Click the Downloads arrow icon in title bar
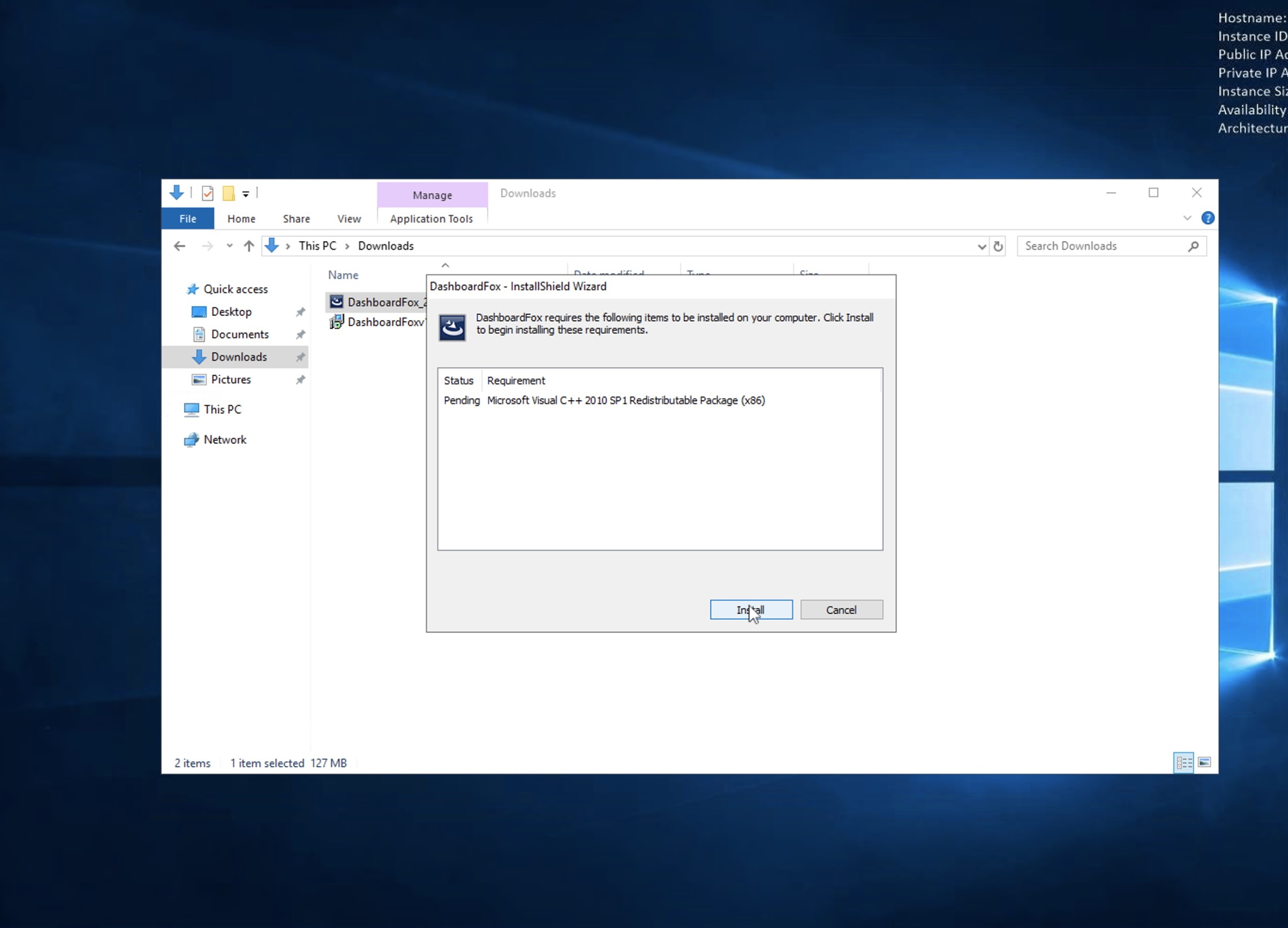This screenshot has width=1288, height=928. 176,193
